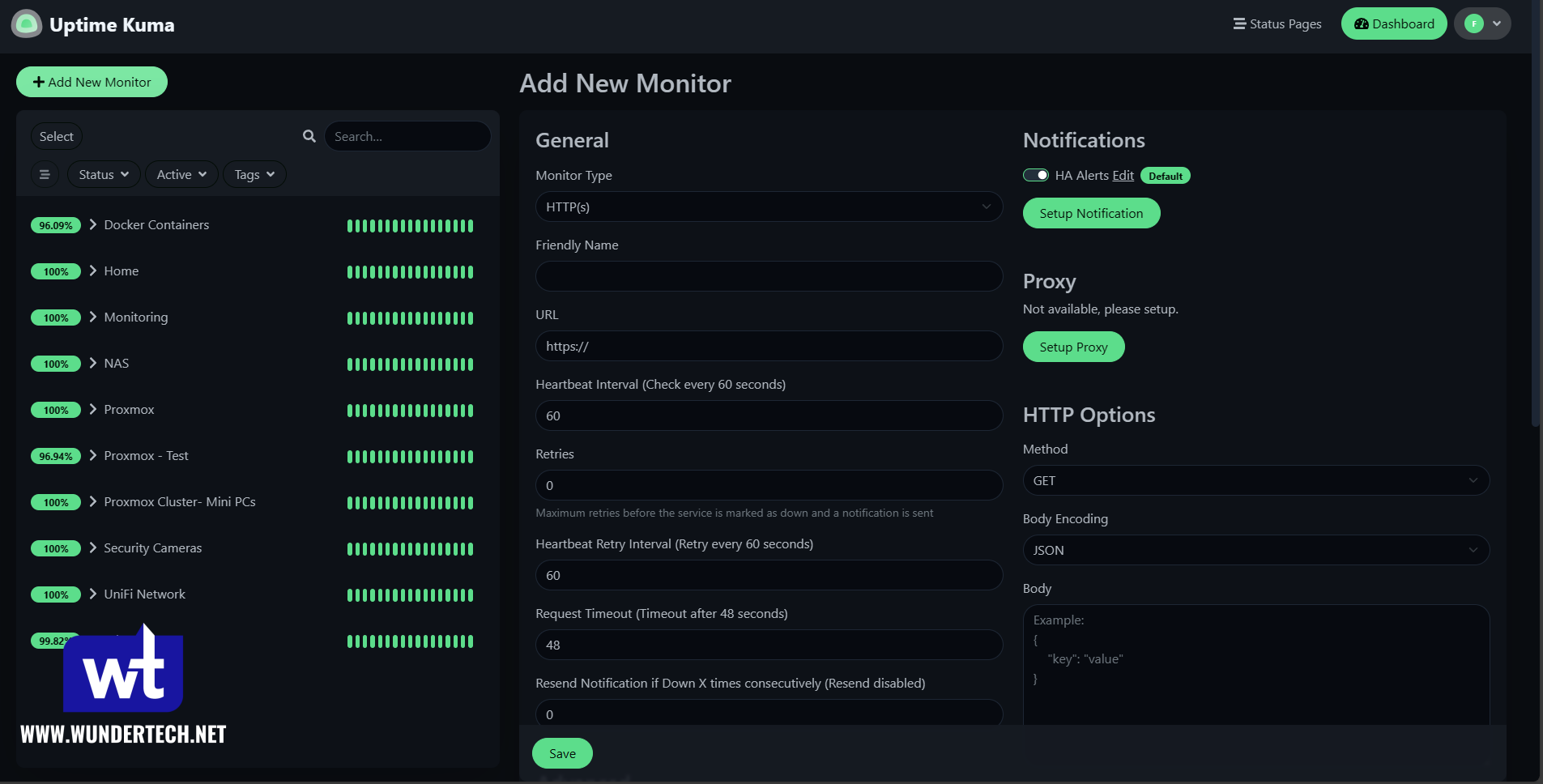Expand the Home group chevron
Image resolution: width=1543 pixels, height=784 pixels.
tap(92, 271)
